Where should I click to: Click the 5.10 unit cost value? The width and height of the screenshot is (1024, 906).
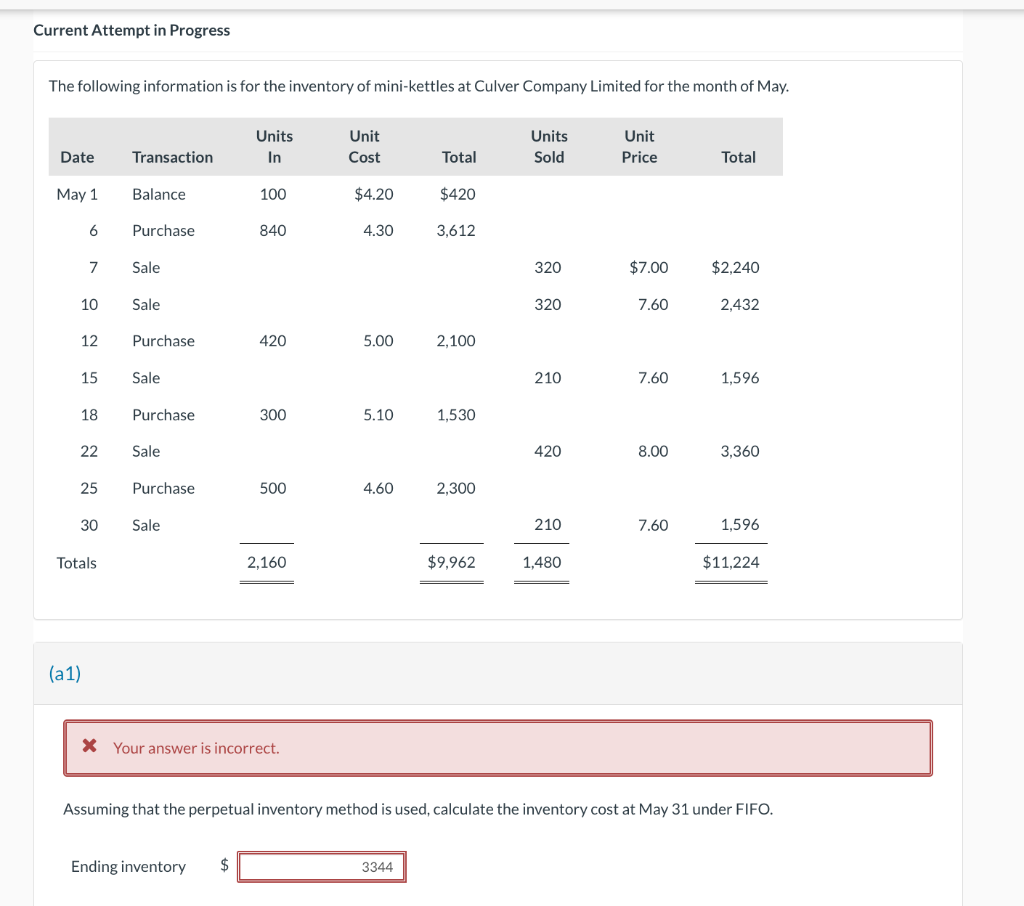coord(378,414)
